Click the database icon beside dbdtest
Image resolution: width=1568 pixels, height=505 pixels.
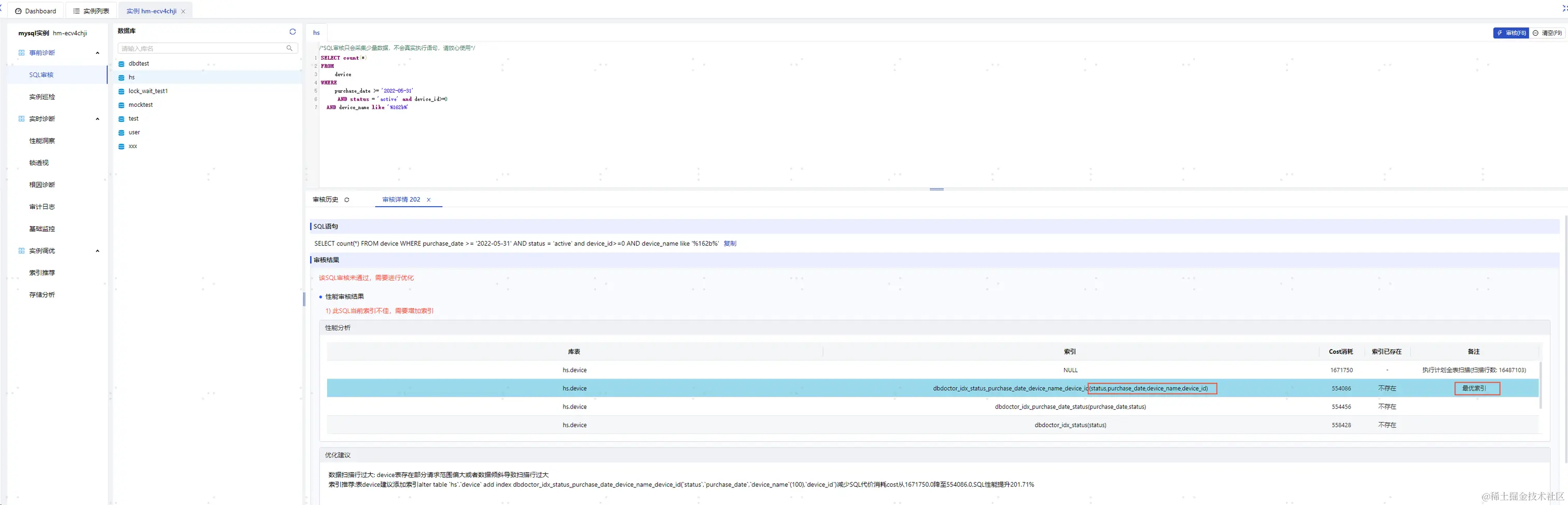[x=121, y=64]
